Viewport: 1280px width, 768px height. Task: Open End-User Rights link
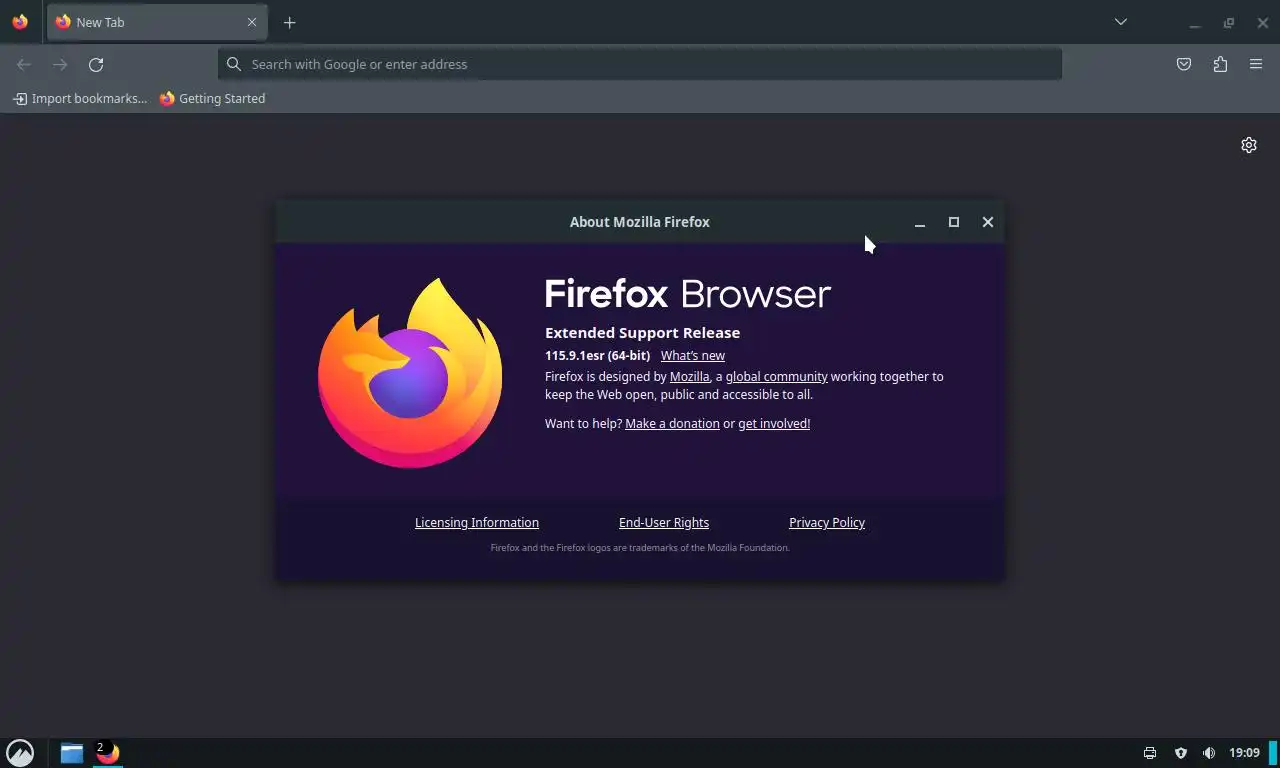pos(664,523)
